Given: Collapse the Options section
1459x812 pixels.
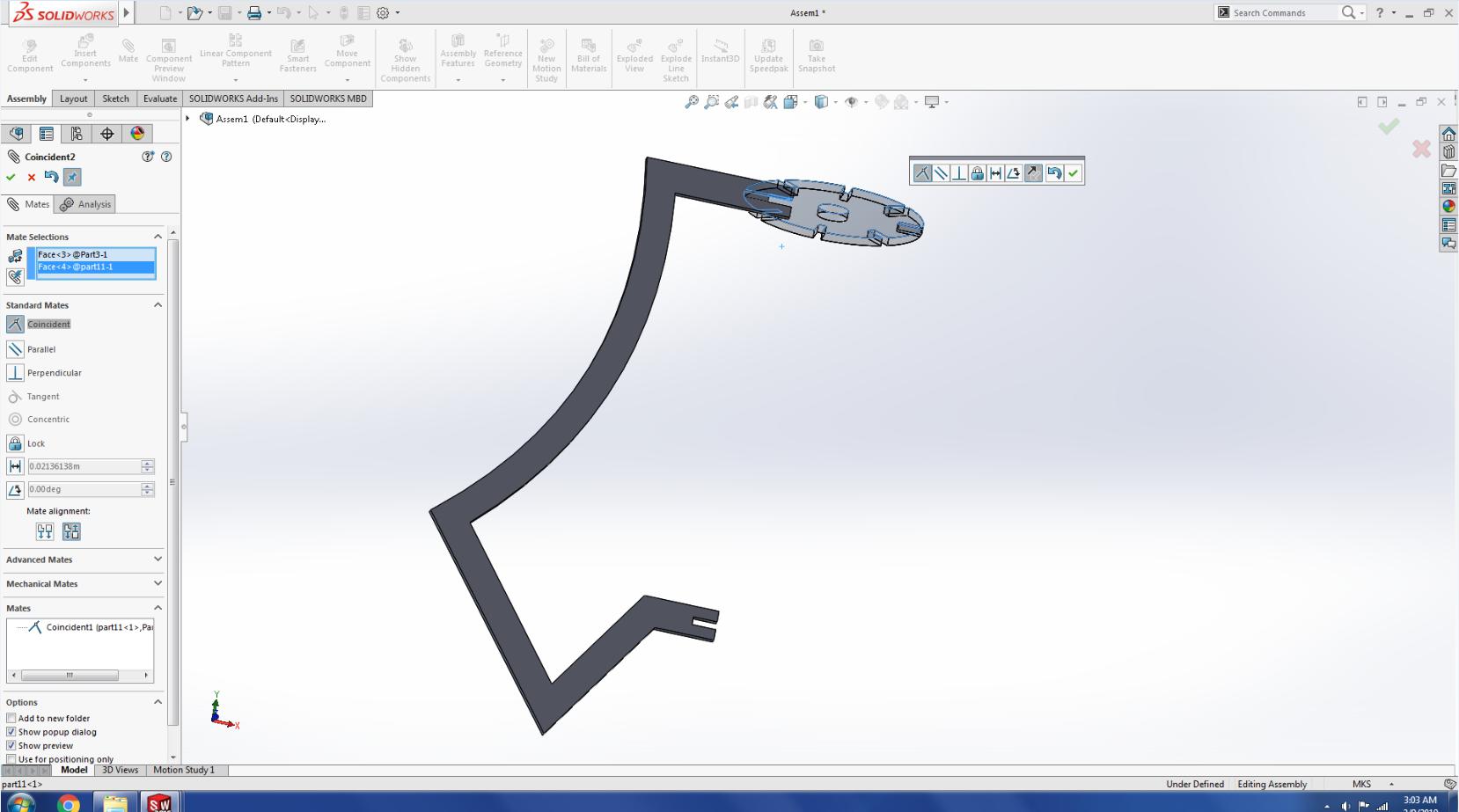Looking at the screenshot, I should (x=158, y=702).
